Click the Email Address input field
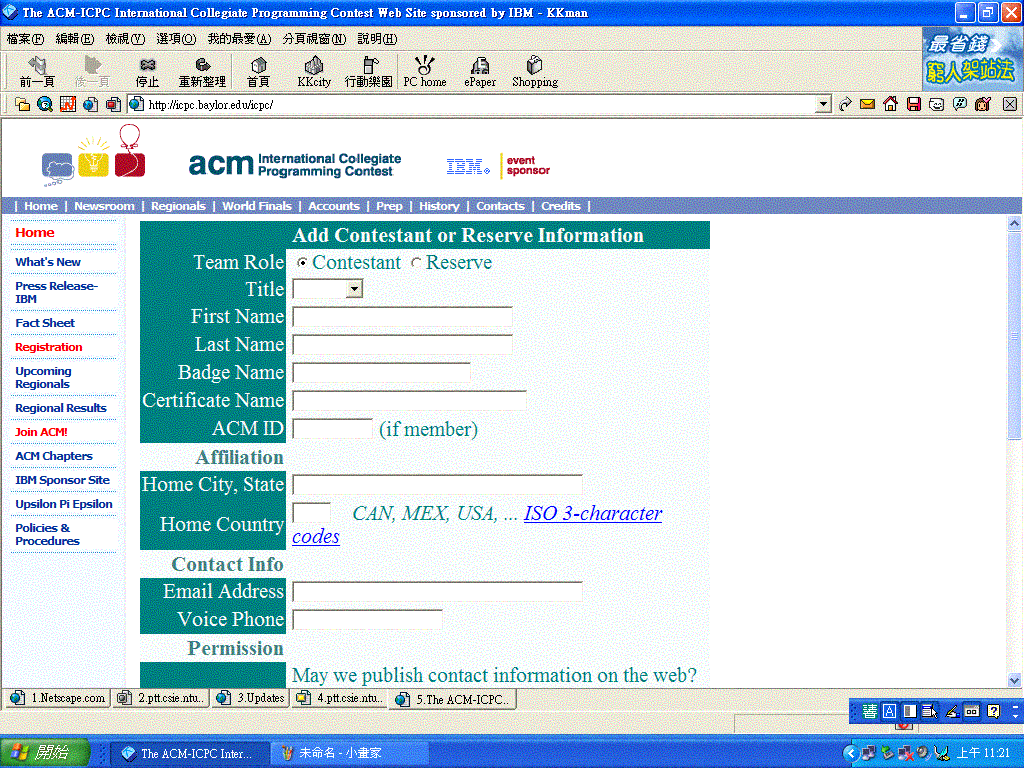The height and width of the screenshot is (768, 1024). click(437, 592)
